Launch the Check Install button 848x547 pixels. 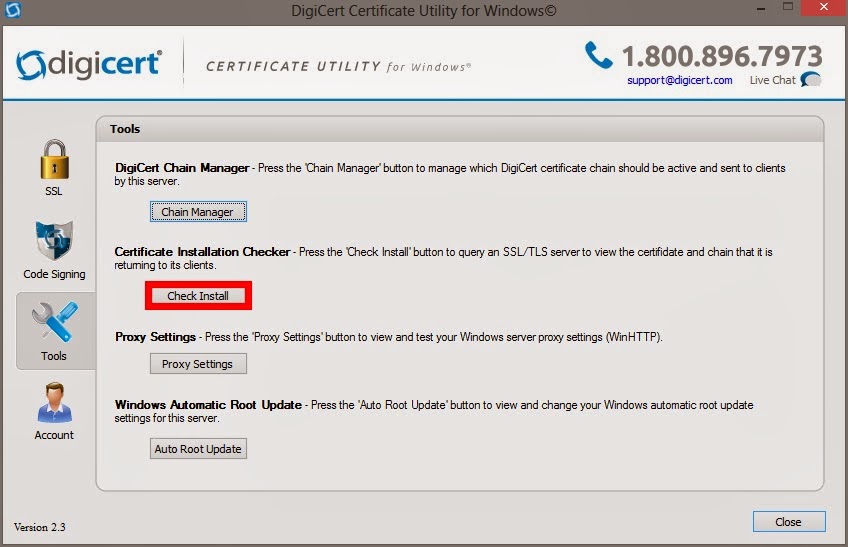click(x=198, y=296)
